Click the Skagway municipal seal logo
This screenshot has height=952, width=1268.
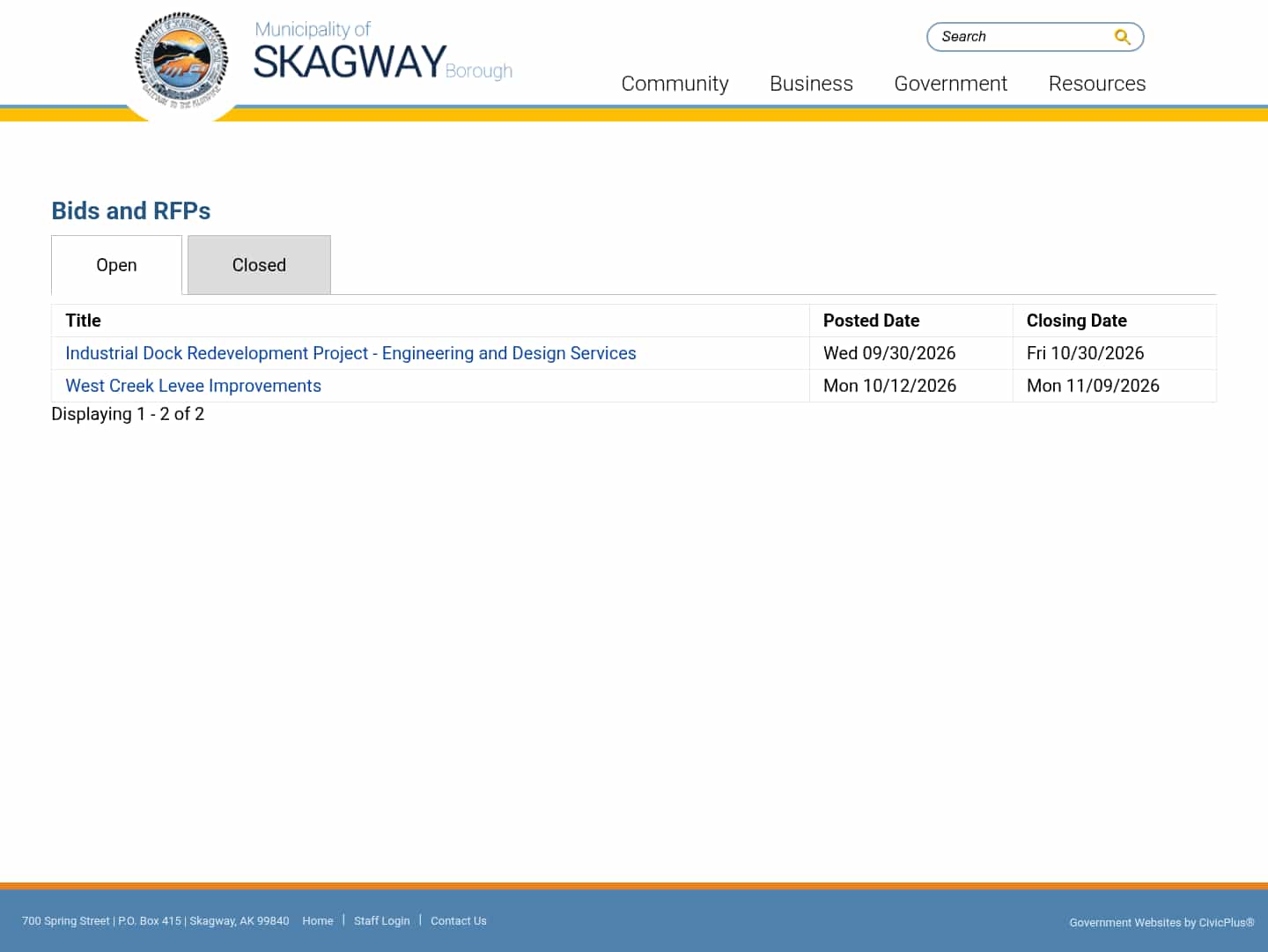(x=182, y=61)
